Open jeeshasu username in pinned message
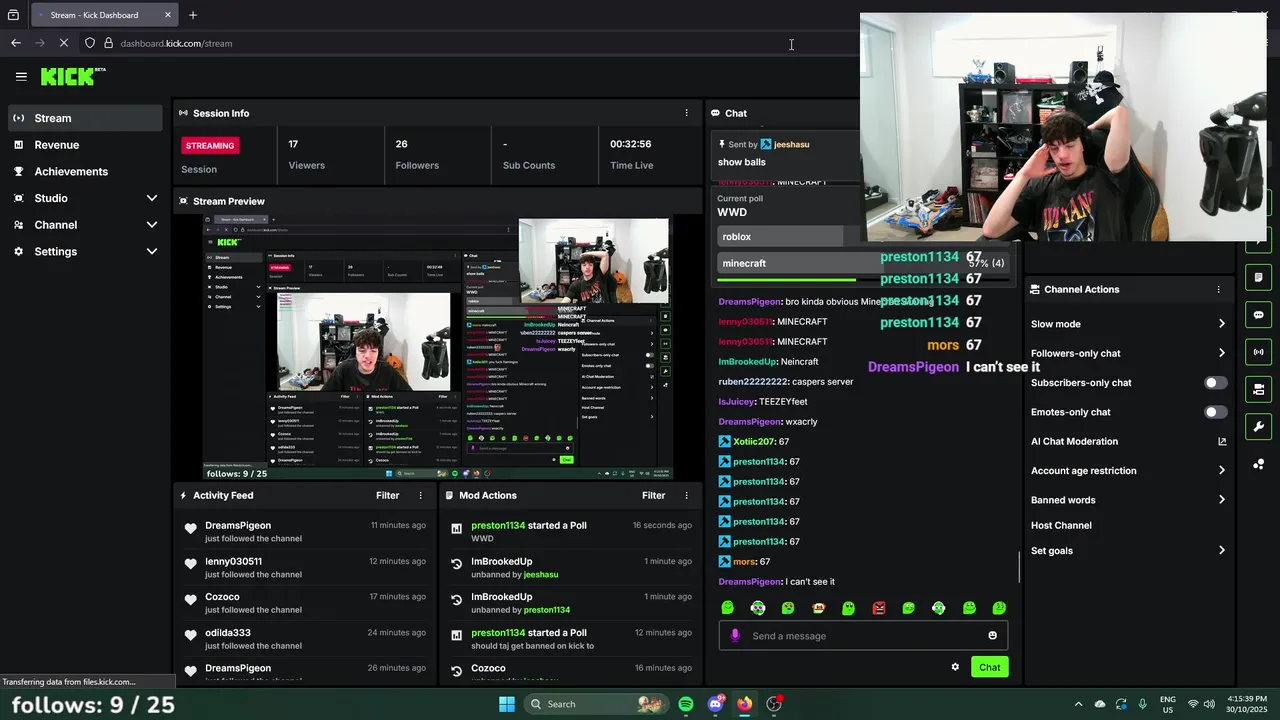Screen dimensions: 1280x720 pos(791,144)
